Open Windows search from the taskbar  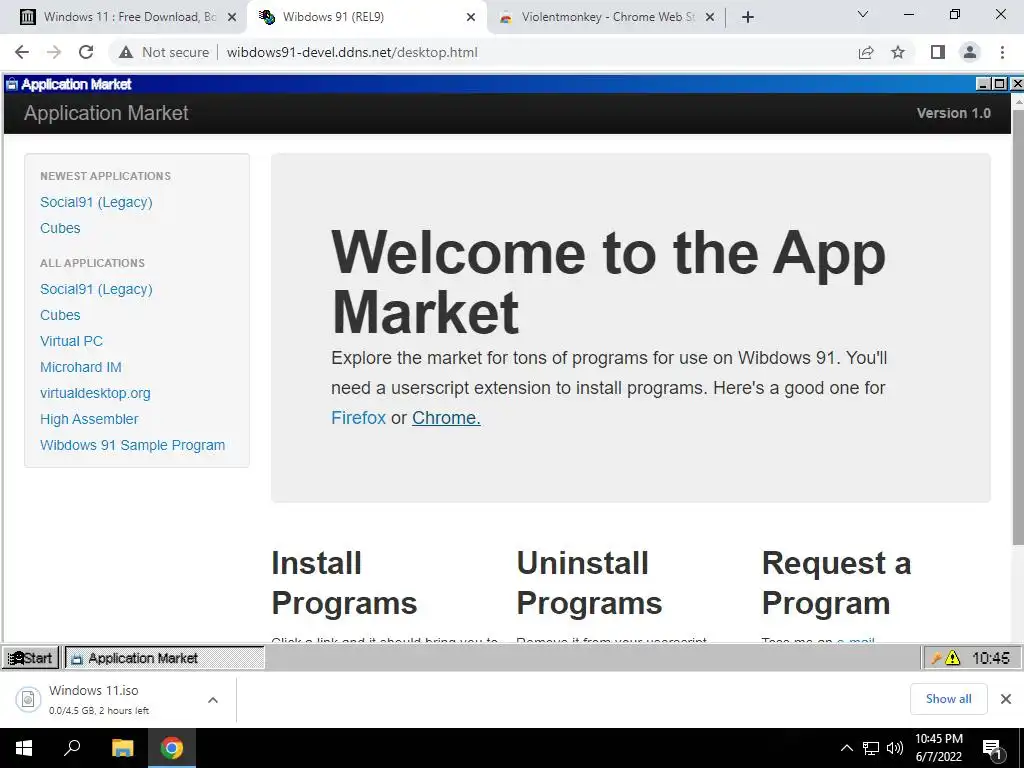coord(72,748)
